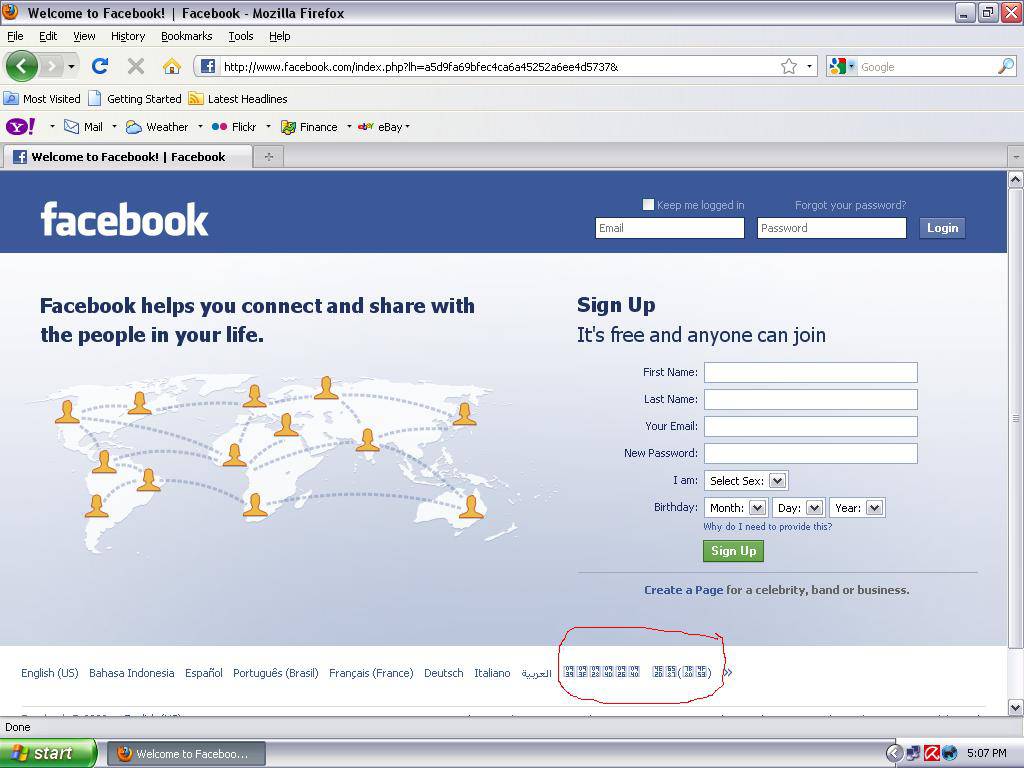Click the page scrollbar up arrow
Viewport: 1024px width, 768px height.
1016,179
